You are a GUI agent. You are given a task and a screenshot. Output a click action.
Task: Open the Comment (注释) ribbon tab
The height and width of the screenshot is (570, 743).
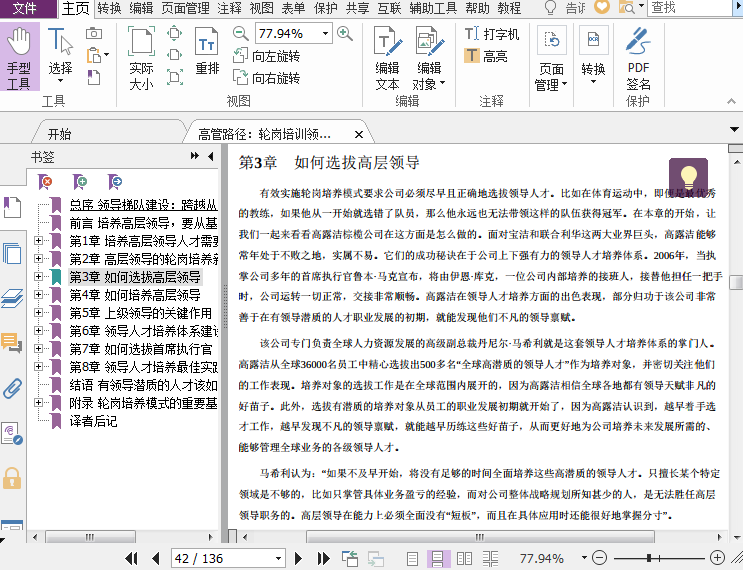tap(229, 8)
